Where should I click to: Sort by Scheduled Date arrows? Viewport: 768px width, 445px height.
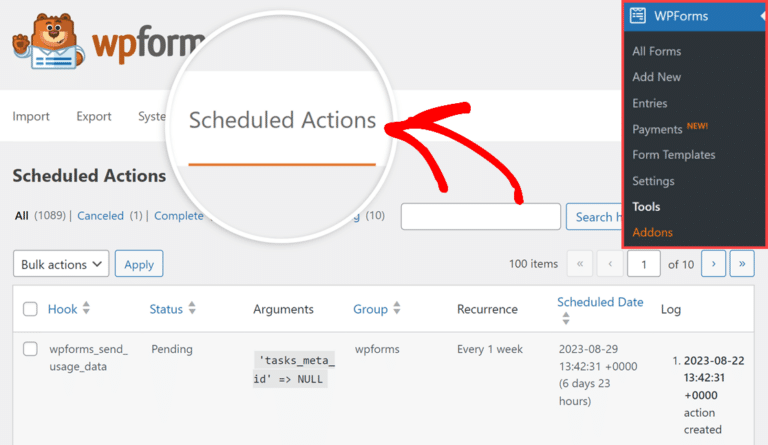(x=566, y=318)
